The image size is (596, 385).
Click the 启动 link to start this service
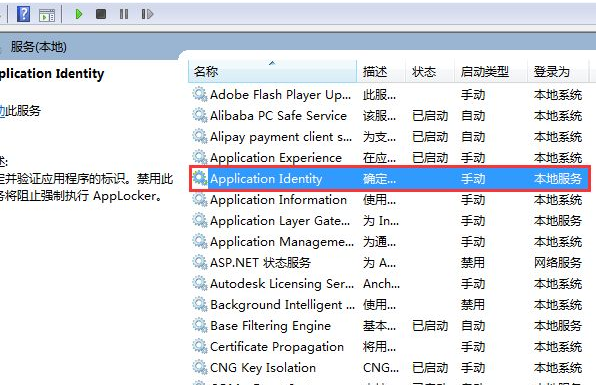(x=2, y=111)
